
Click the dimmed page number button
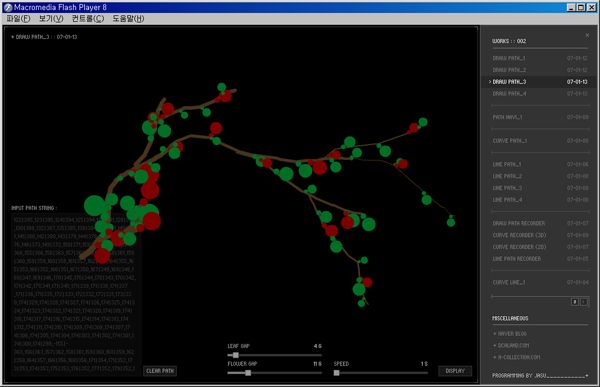pos(584,302)
